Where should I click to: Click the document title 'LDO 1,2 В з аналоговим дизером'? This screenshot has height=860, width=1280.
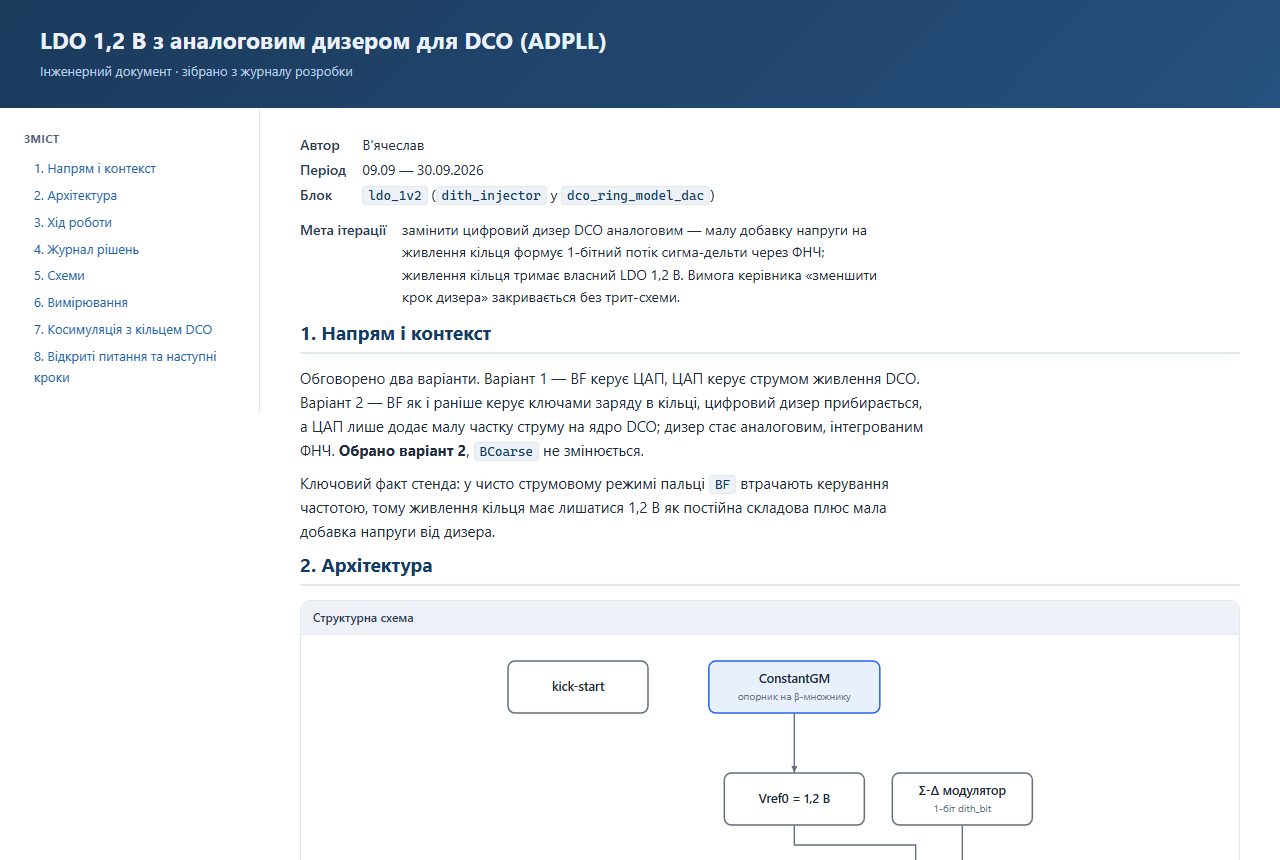[323, 41]
